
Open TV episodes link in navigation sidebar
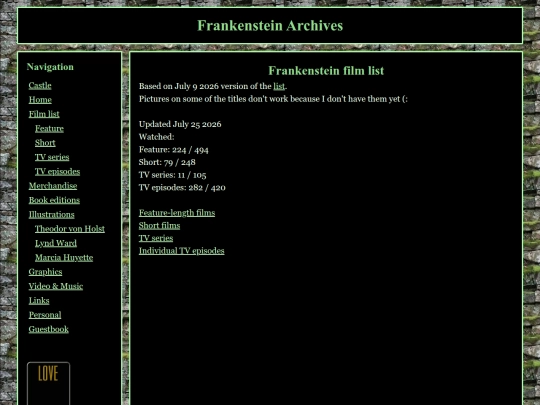click(58, 172)
